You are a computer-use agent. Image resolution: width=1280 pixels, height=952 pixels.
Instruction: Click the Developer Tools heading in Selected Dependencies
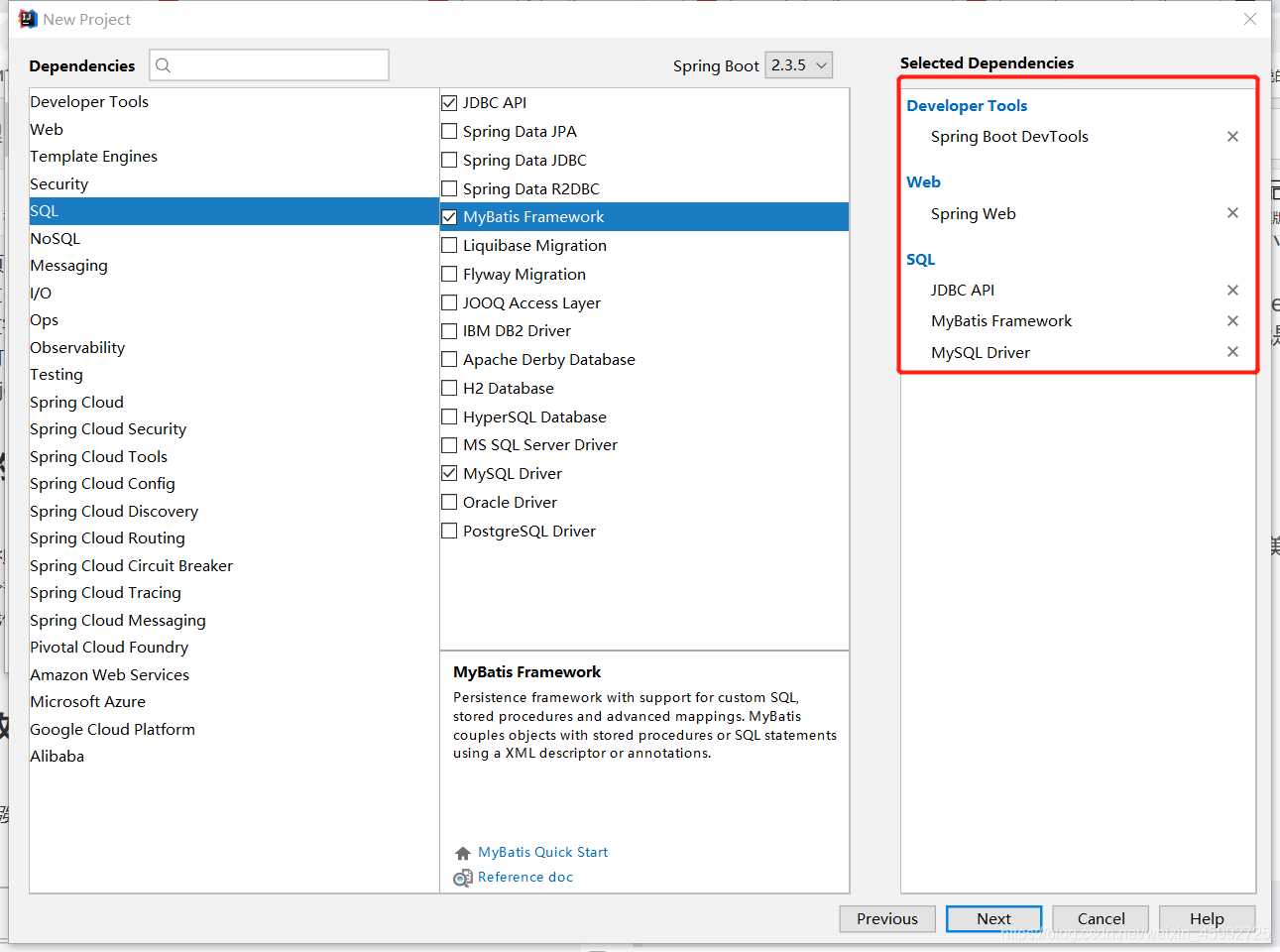[x=967, y=106]
